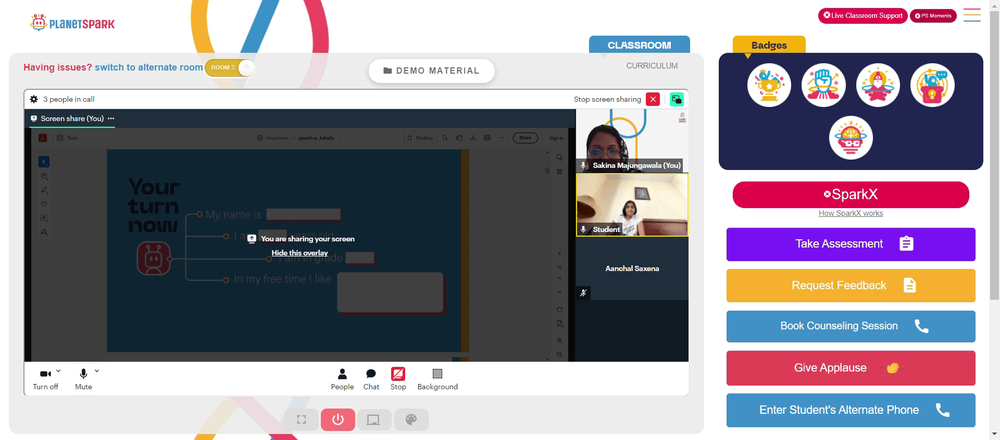Click the SparkX button
This screenshot has width=1000, height=440.
click(851, 194)
